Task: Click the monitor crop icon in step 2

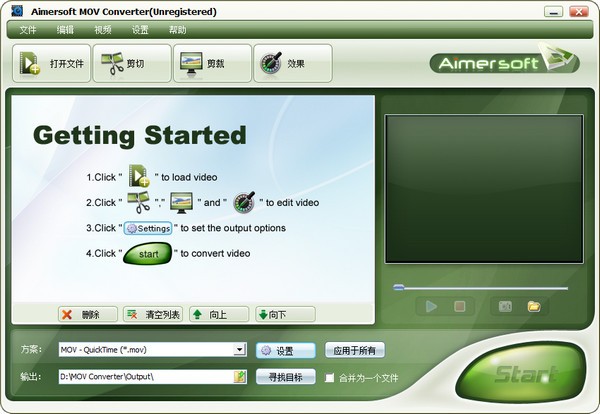Action: click(181, 203)
